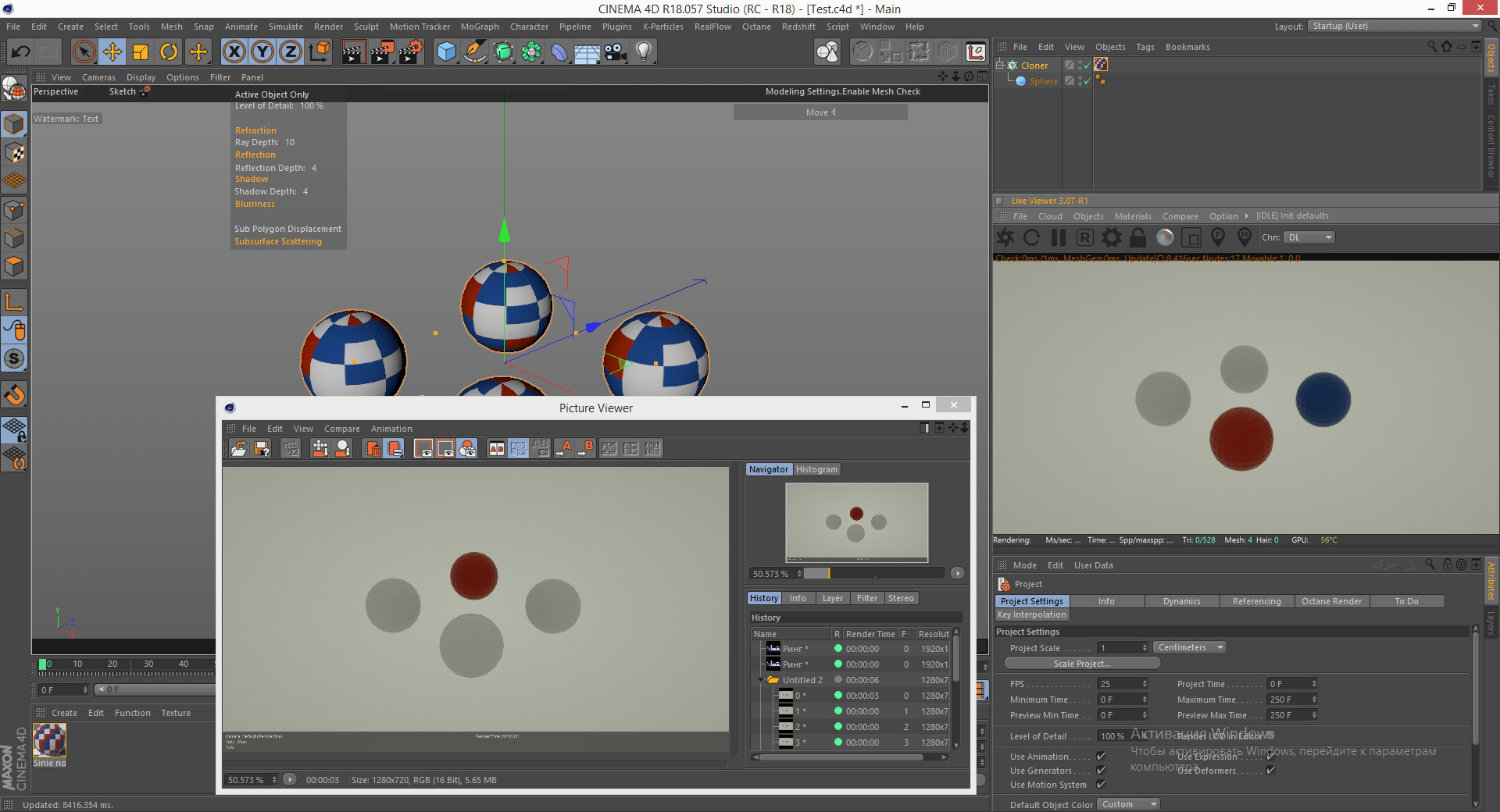Pause the Octane Live Viewer render
Viewport: 1500px width, 812px height.
pyautogui.click(x=1059, y=237)
